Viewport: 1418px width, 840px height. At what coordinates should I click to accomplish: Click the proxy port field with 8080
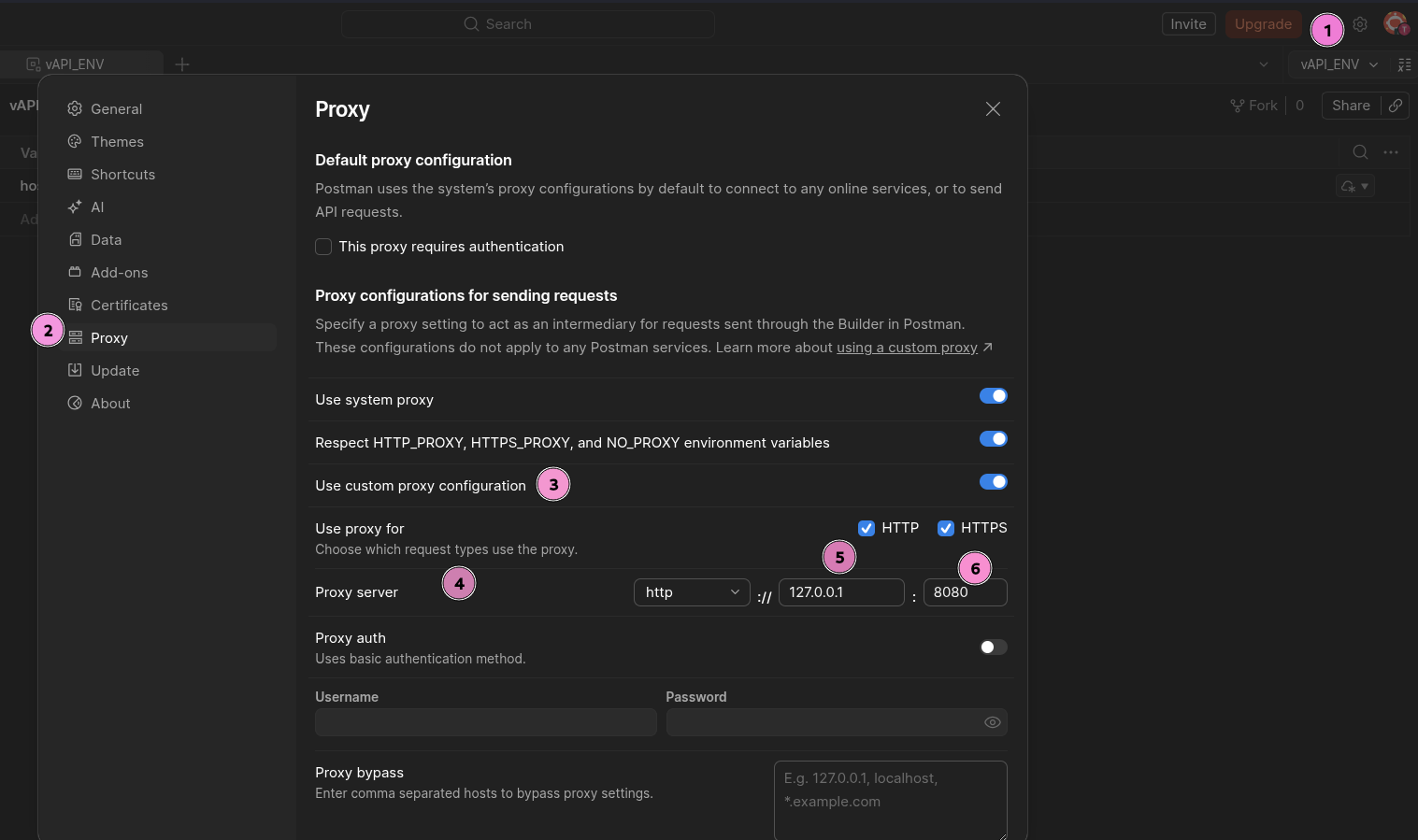pyautogui.click(x=965, y=592)
